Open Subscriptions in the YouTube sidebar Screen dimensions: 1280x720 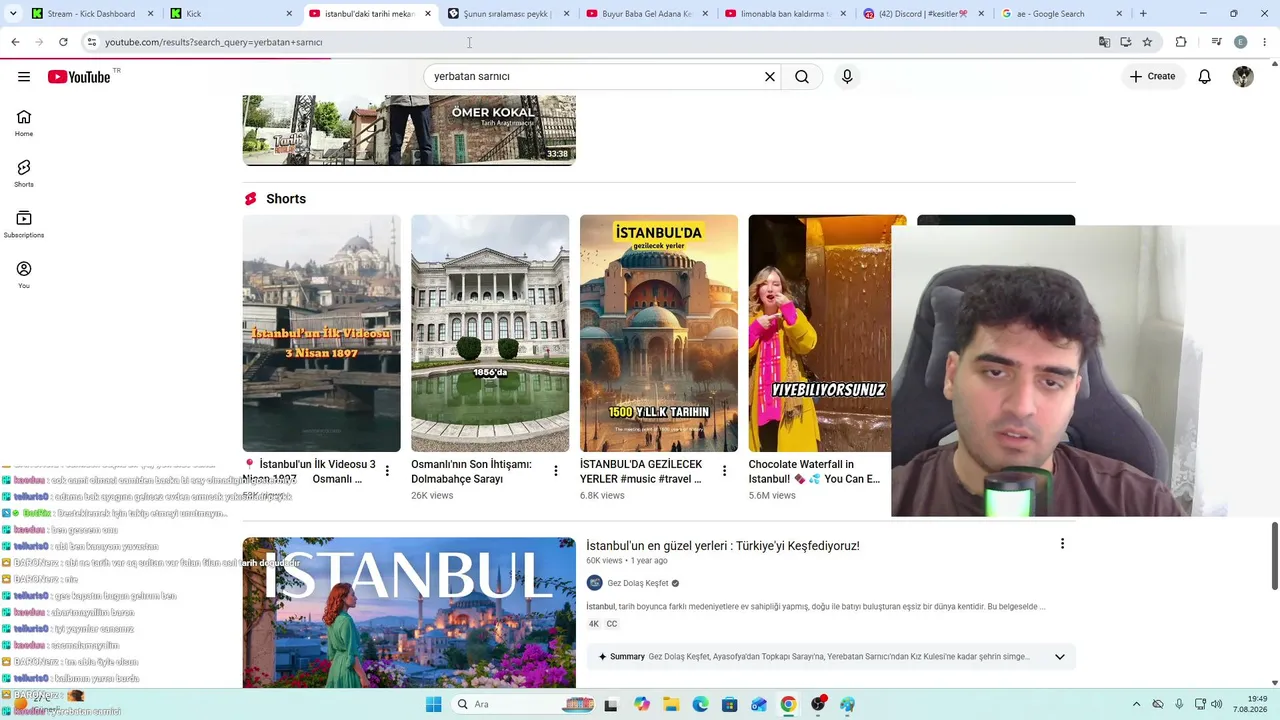click(24, 224)
